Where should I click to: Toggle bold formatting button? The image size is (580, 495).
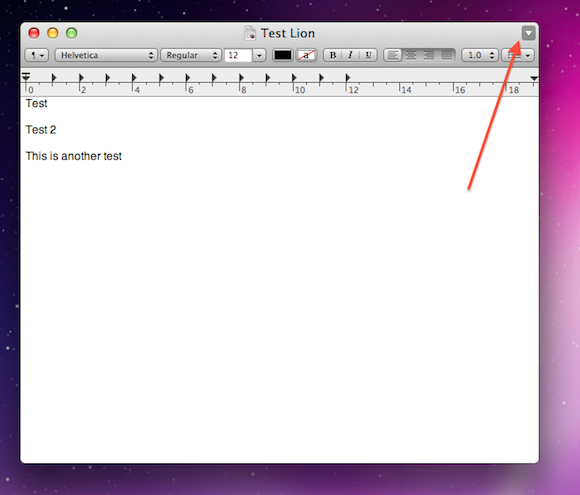coord(333,55)
